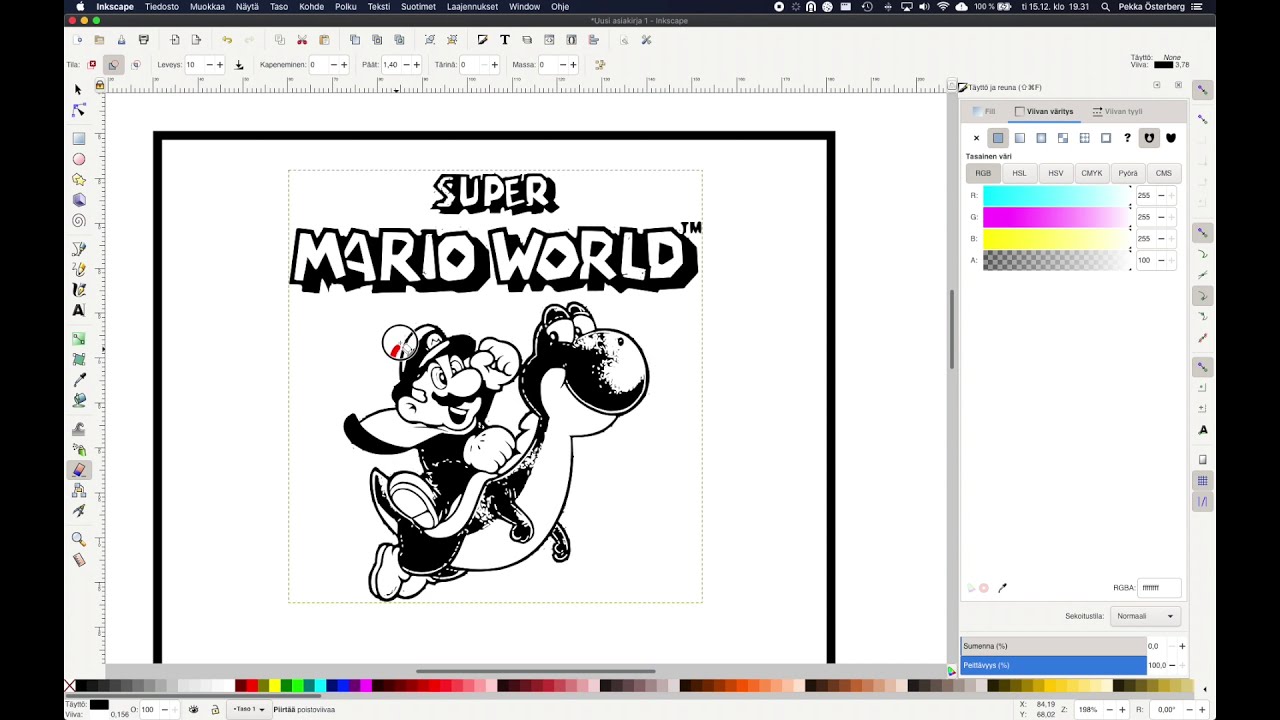Adjust the A alpha channel slider
The image size is (1280, 720).
pos(1056,260)
